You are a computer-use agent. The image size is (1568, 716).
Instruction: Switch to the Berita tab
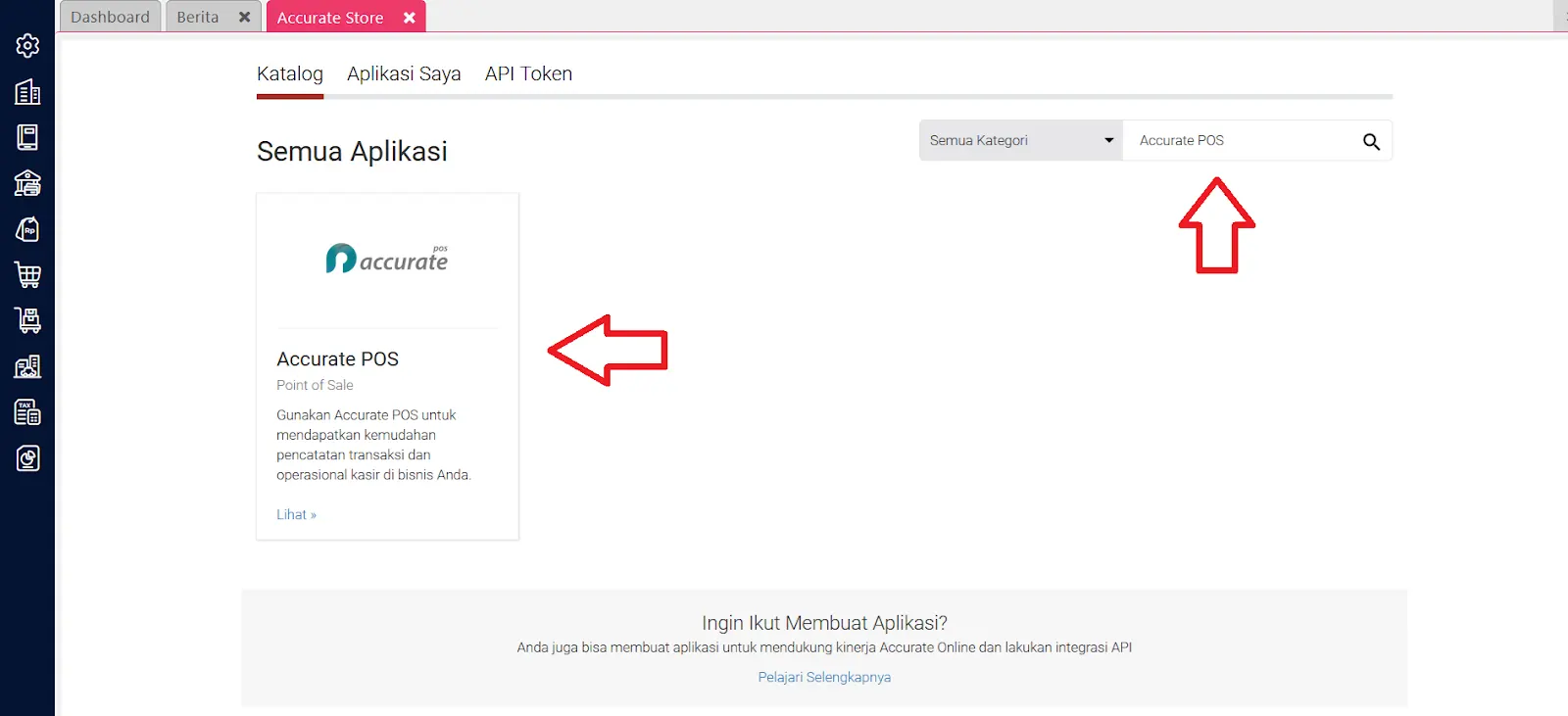point(198,17)
